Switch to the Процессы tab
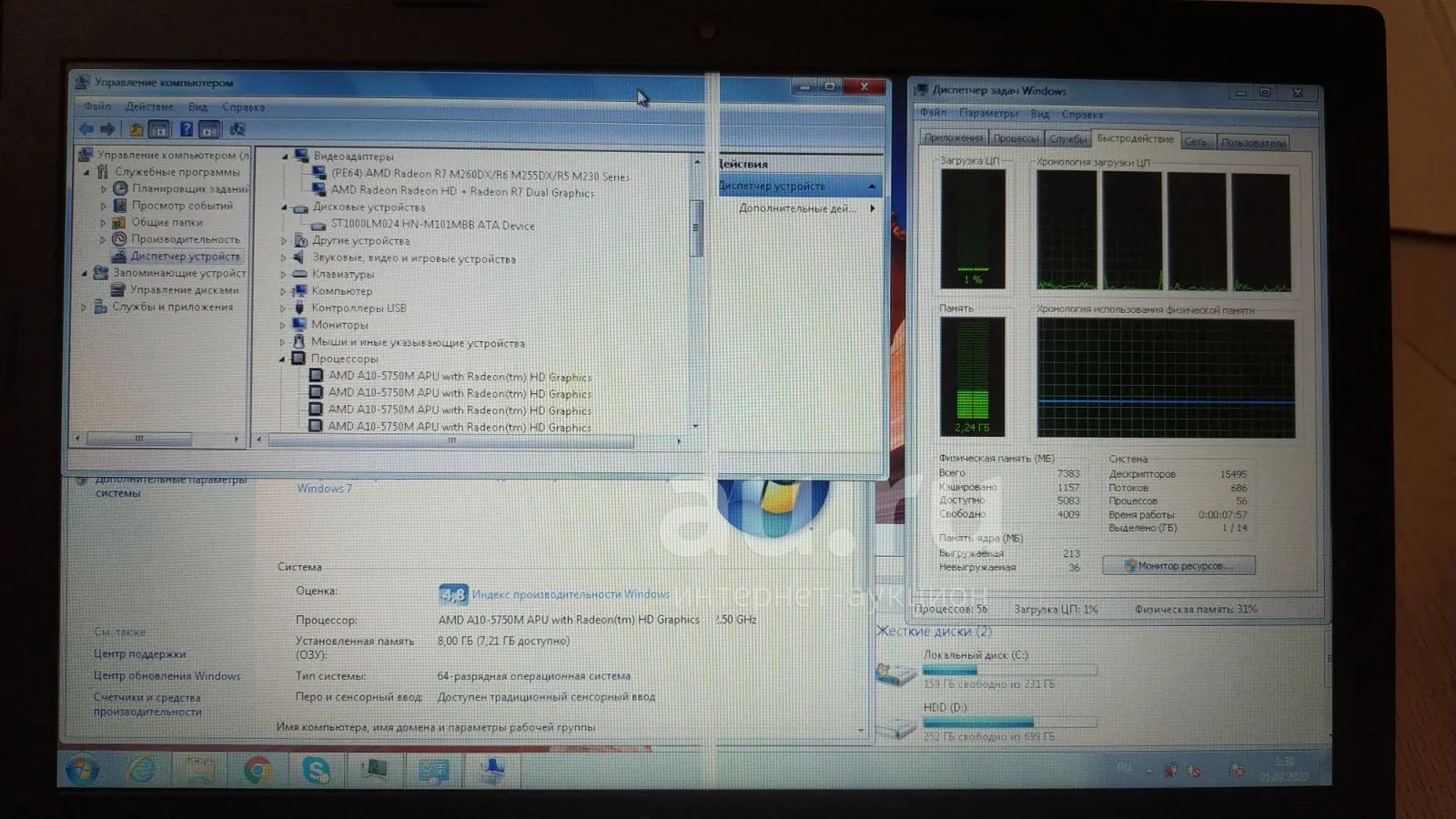Screen dimensions: 1456x819 [x=1016, y=138]
